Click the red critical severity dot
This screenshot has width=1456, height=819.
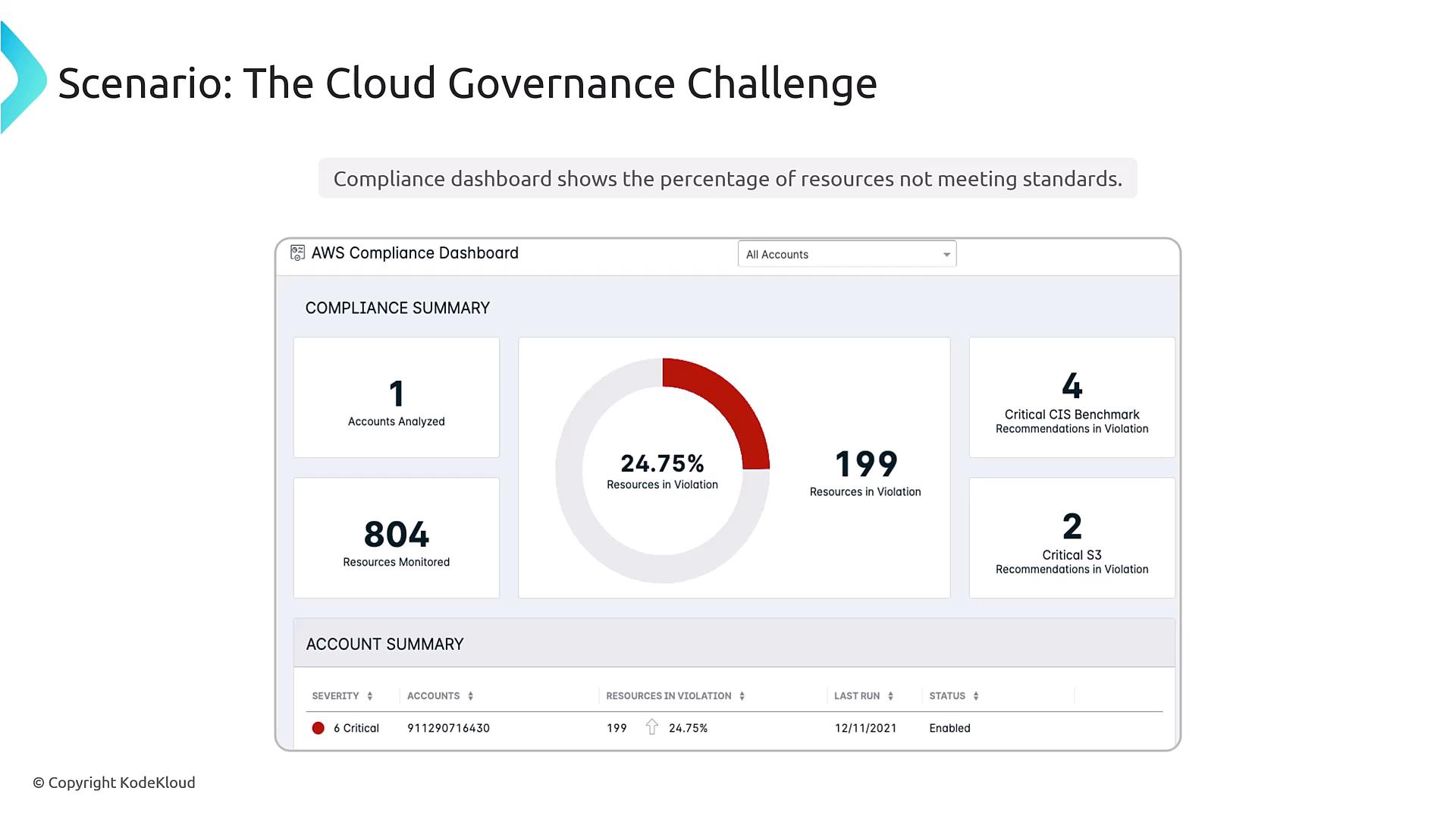pyautogui.click(x=318, y=728)
